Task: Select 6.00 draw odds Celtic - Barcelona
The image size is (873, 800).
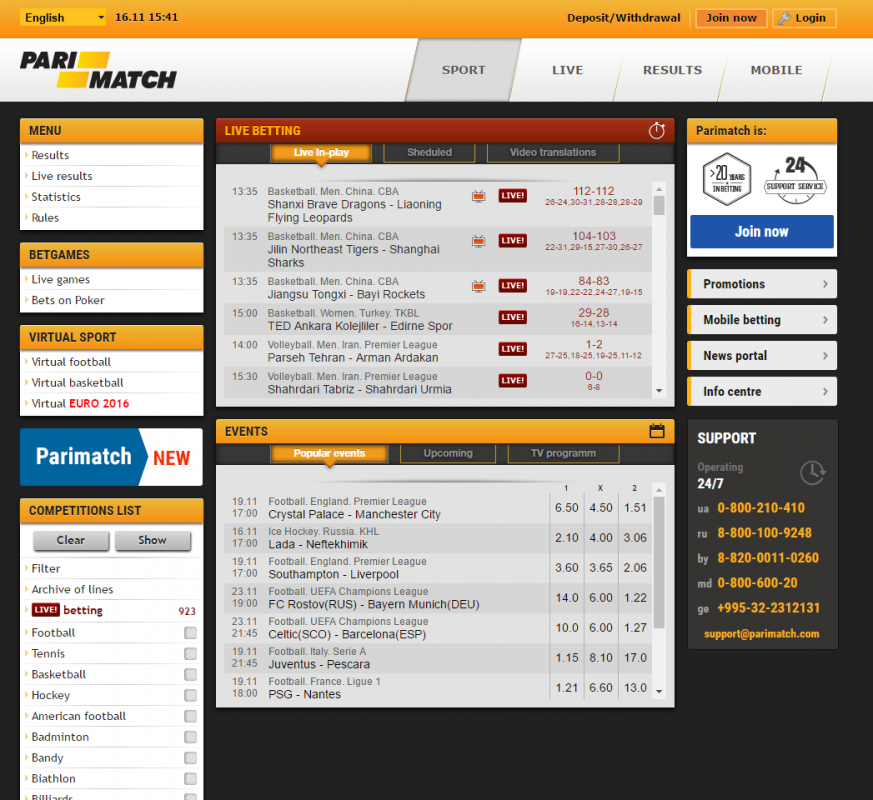Action: pyautogui.click(x=601, y=627)
